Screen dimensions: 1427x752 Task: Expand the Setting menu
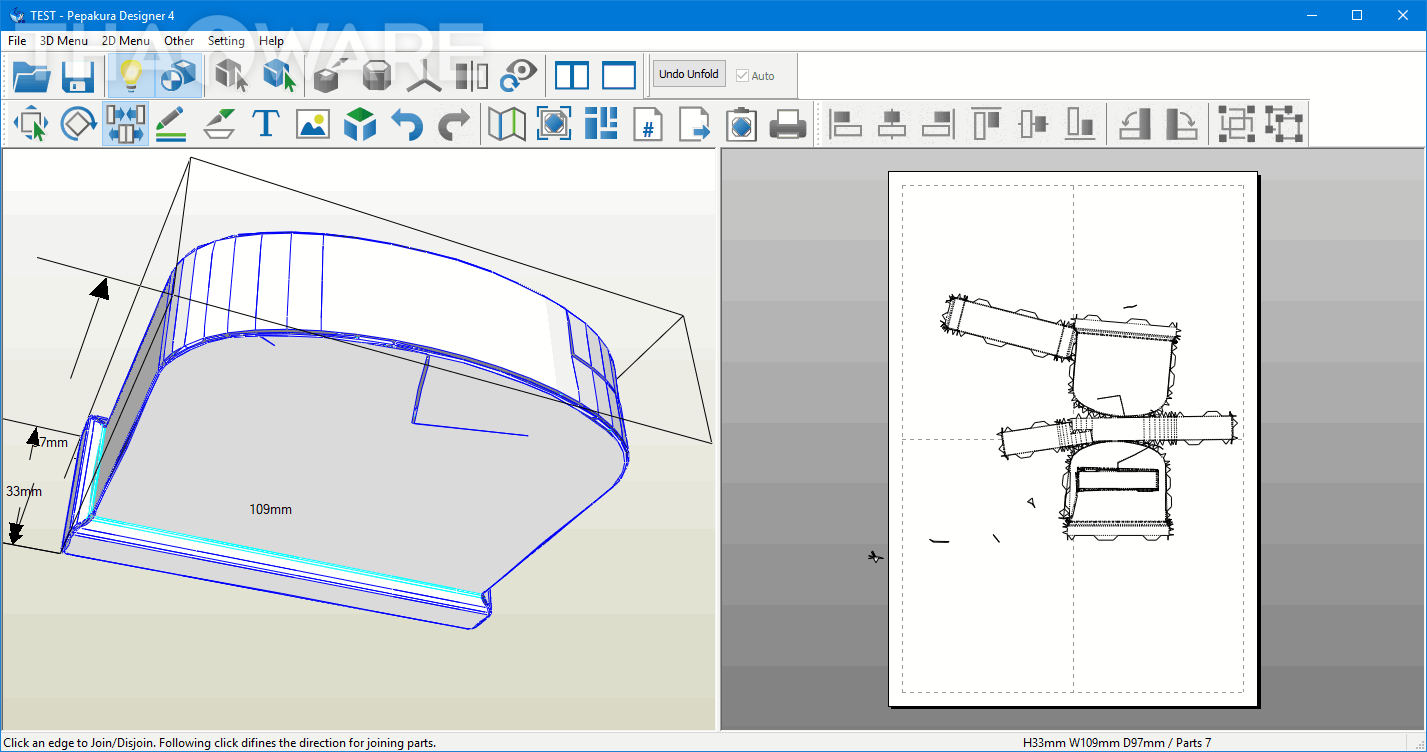pyautogui.click(x=226, y=41)
